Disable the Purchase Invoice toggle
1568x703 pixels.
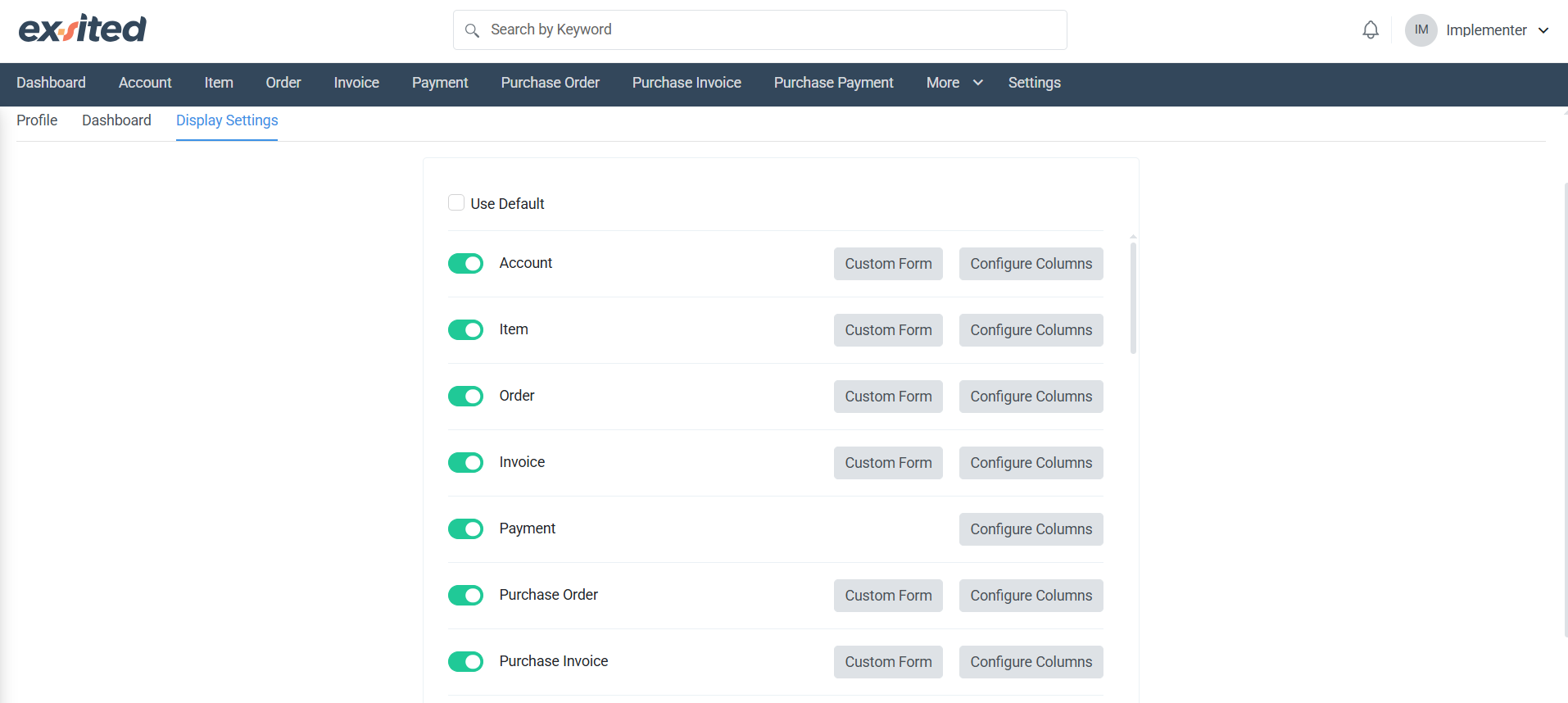[x=465, y=661]
